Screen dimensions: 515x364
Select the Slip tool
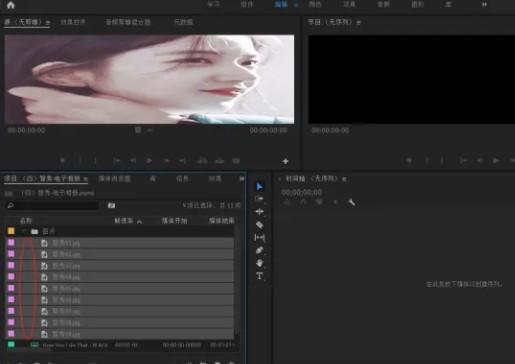(x=259, y=237)
